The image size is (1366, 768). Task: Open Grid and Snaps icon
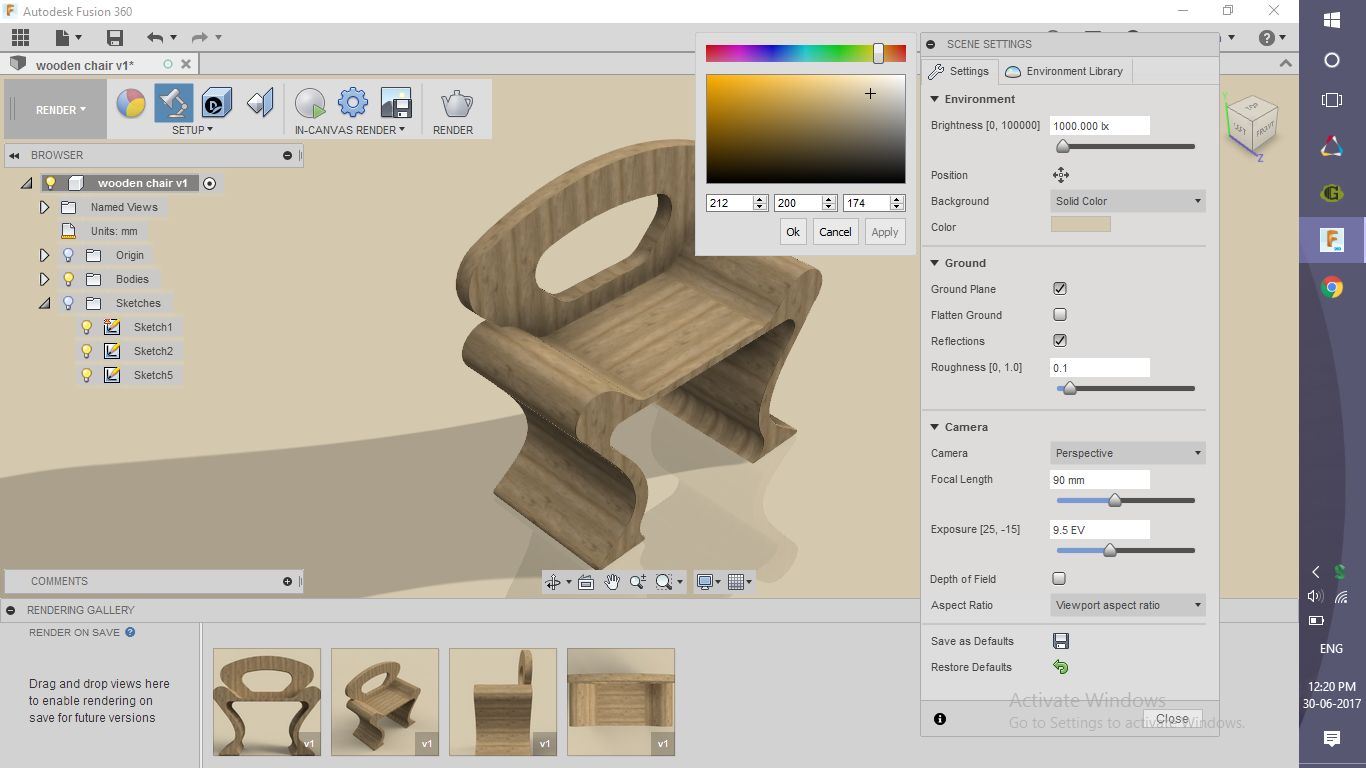[x=736, y=582]
